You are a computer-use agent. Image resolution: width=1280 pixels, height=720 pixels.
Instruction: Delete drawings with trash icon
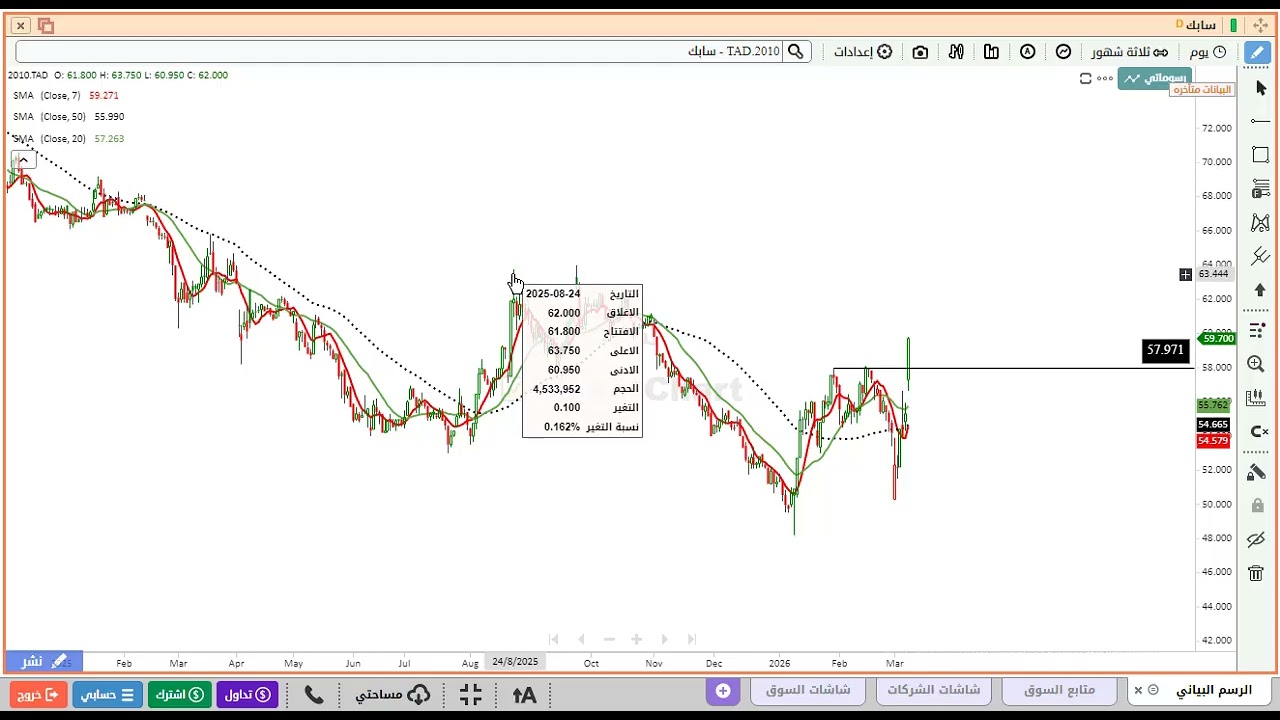coord(1256,573)
